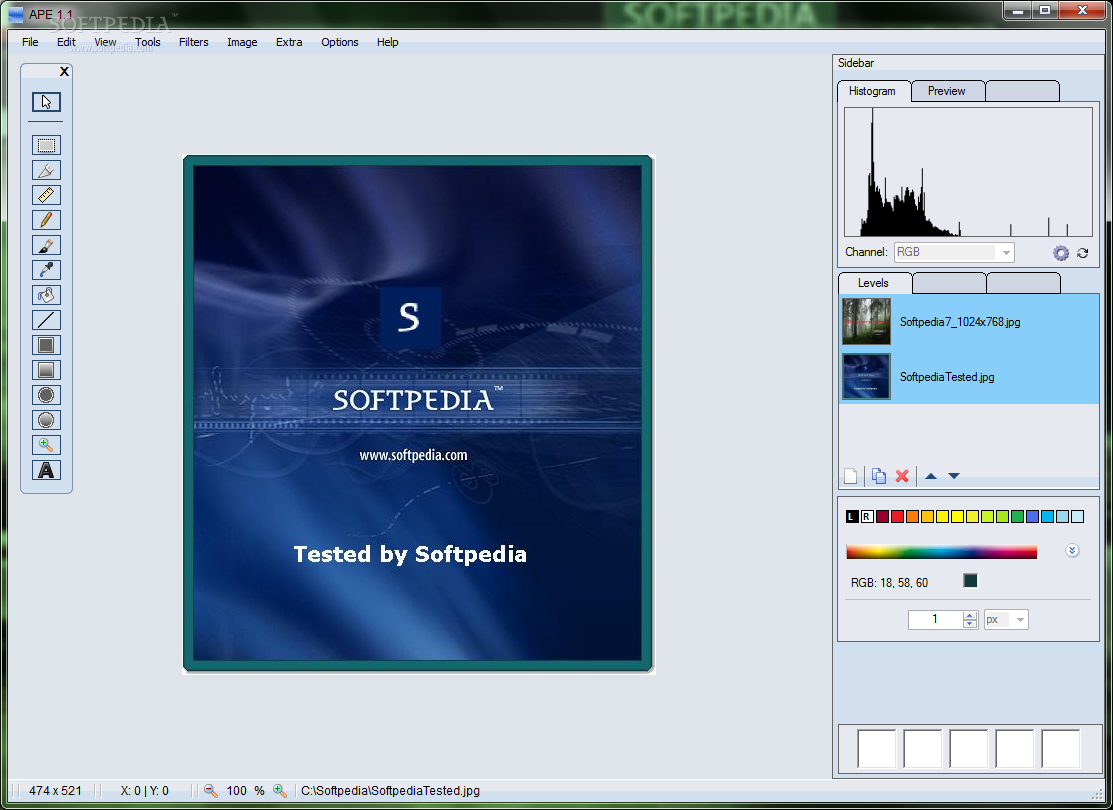Pick the blue color swatch
Viewport: 1113px width, 810px height.
[1032, 516]
